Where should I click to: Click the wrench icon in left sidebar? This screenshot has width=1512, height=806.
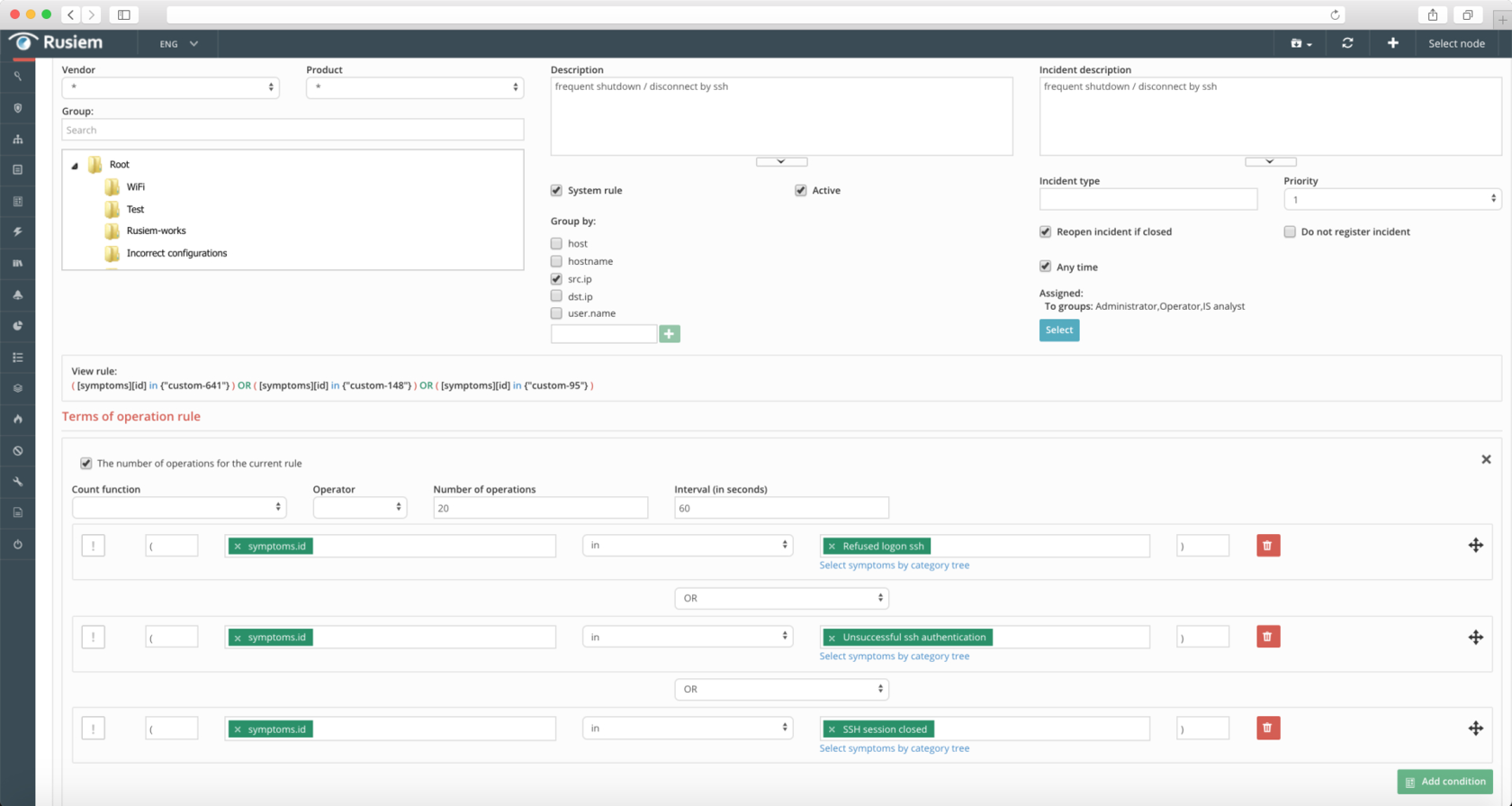tap(18, 482)
